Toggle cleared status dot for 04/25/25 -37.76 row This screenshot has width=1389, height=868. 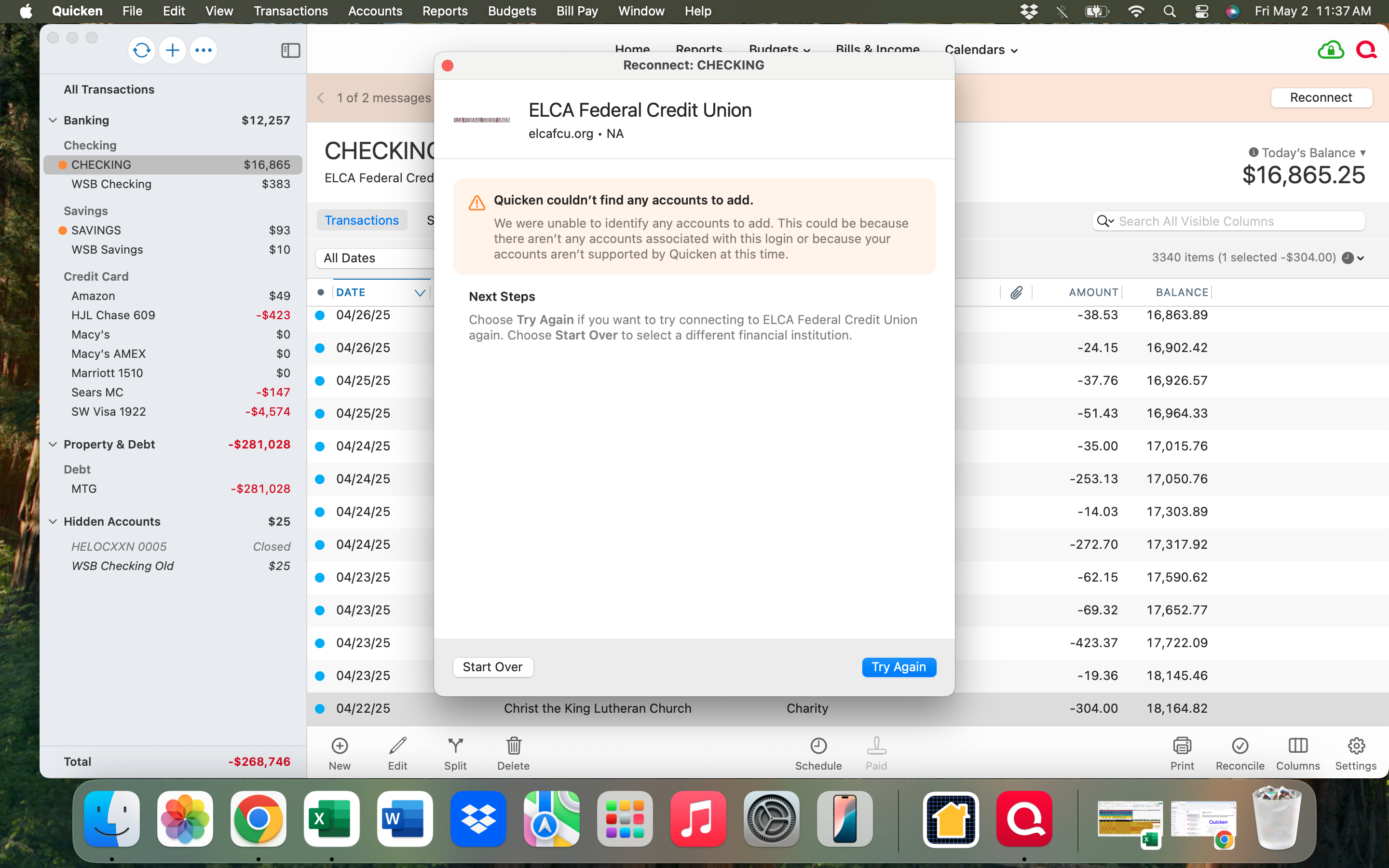320,380
